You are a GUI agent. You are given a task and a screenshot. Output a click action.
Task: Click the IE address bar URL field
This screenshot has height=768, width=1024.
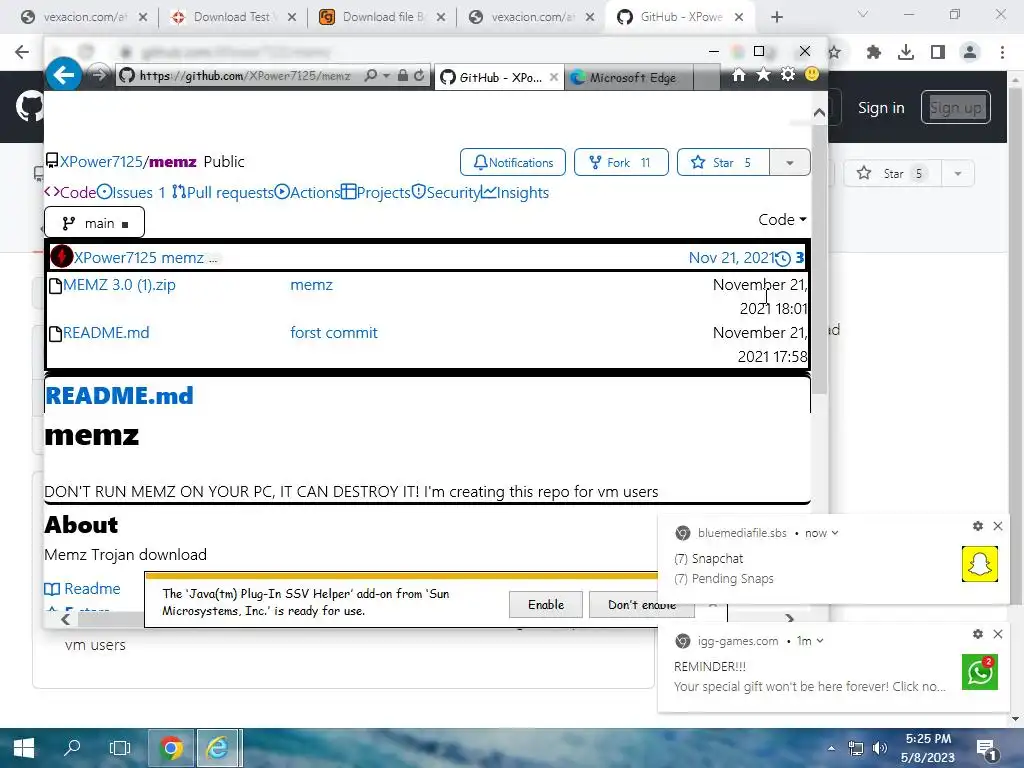click(245, 76)
